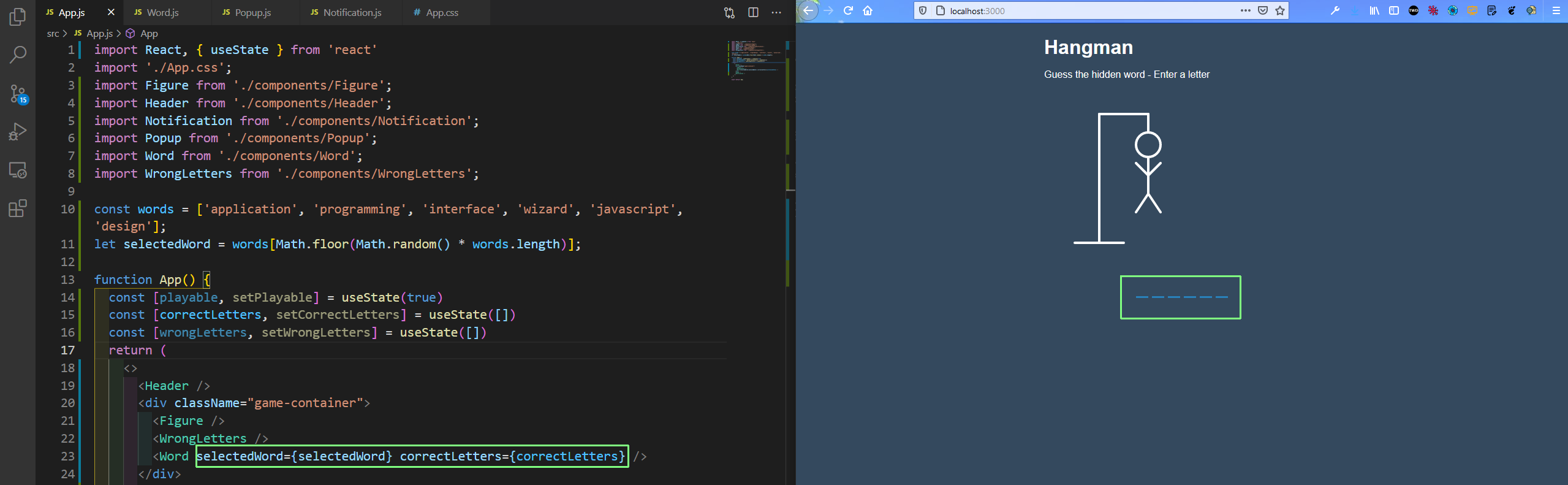Image resolution: width=1568 pixels, height=485 pixels.
Task: Click the App symbol breadcrumb
Action: point(142,34)
